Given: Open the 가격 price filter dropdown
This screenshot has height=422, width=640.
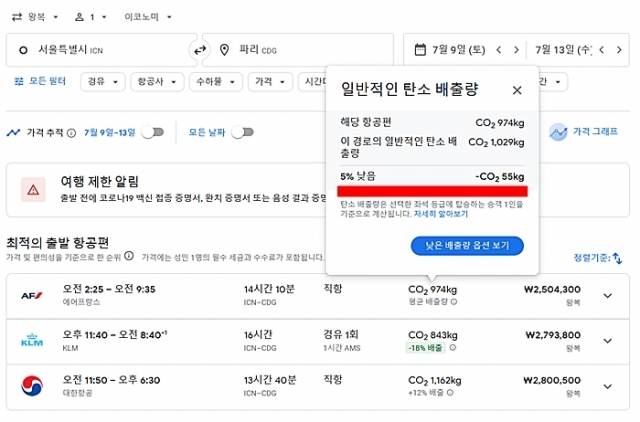Looking at the screenshot, I should point(270,82).
